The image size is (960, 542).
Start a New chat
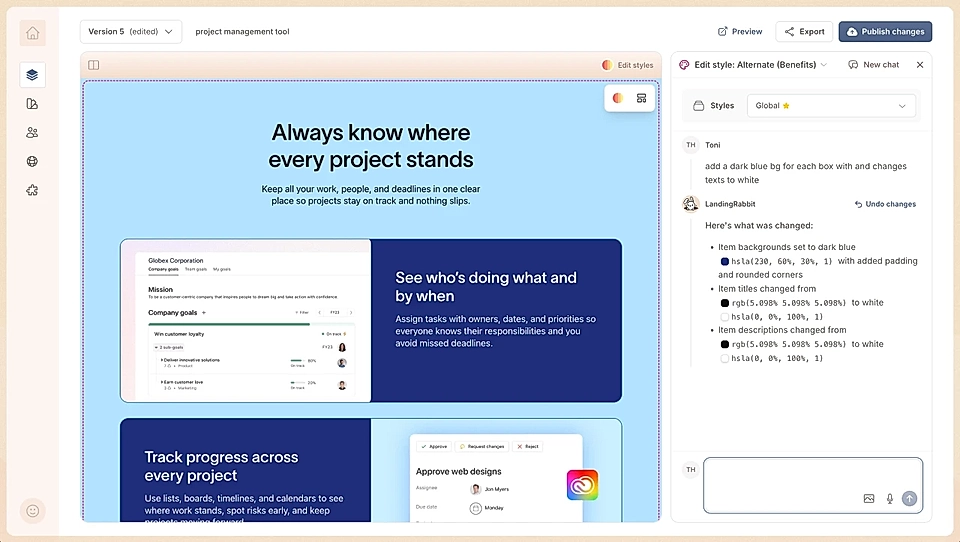pyautogui.click(x=874, y=64)
